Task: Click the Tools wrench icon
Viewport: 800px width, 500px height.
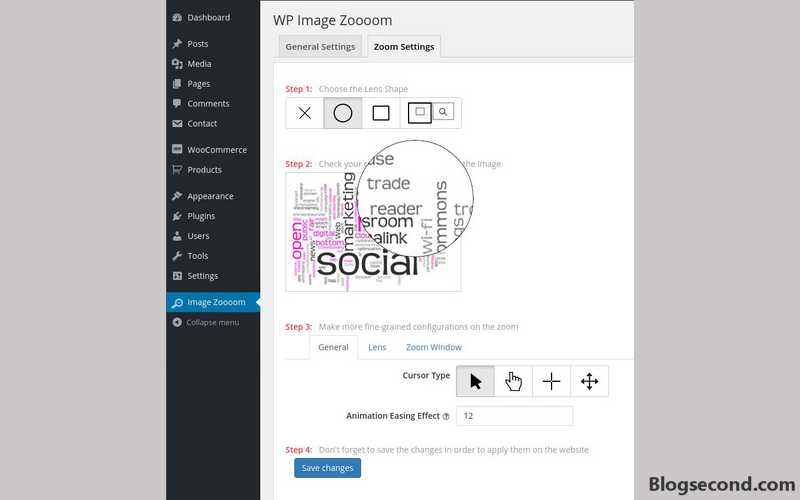Action: (177, 256)
